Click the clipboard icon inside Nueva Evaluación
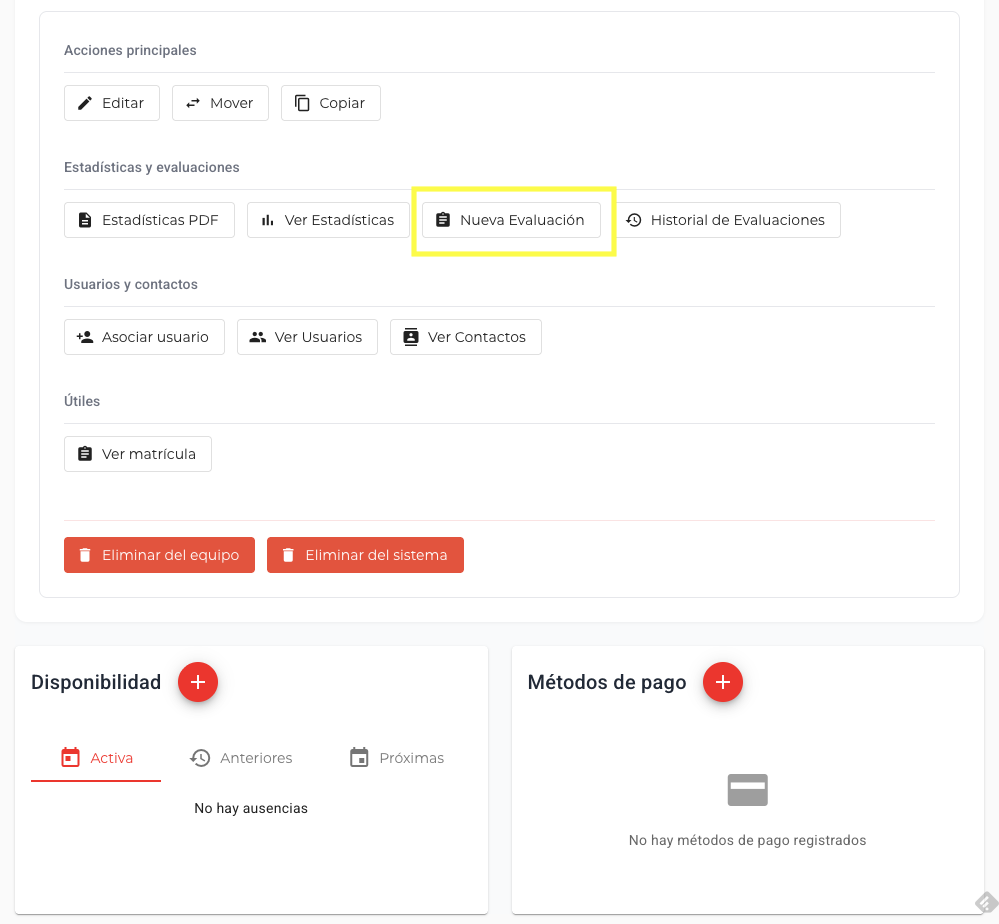Screen dimensions: 999x924 pyautogui.click(x=444, y=219)
